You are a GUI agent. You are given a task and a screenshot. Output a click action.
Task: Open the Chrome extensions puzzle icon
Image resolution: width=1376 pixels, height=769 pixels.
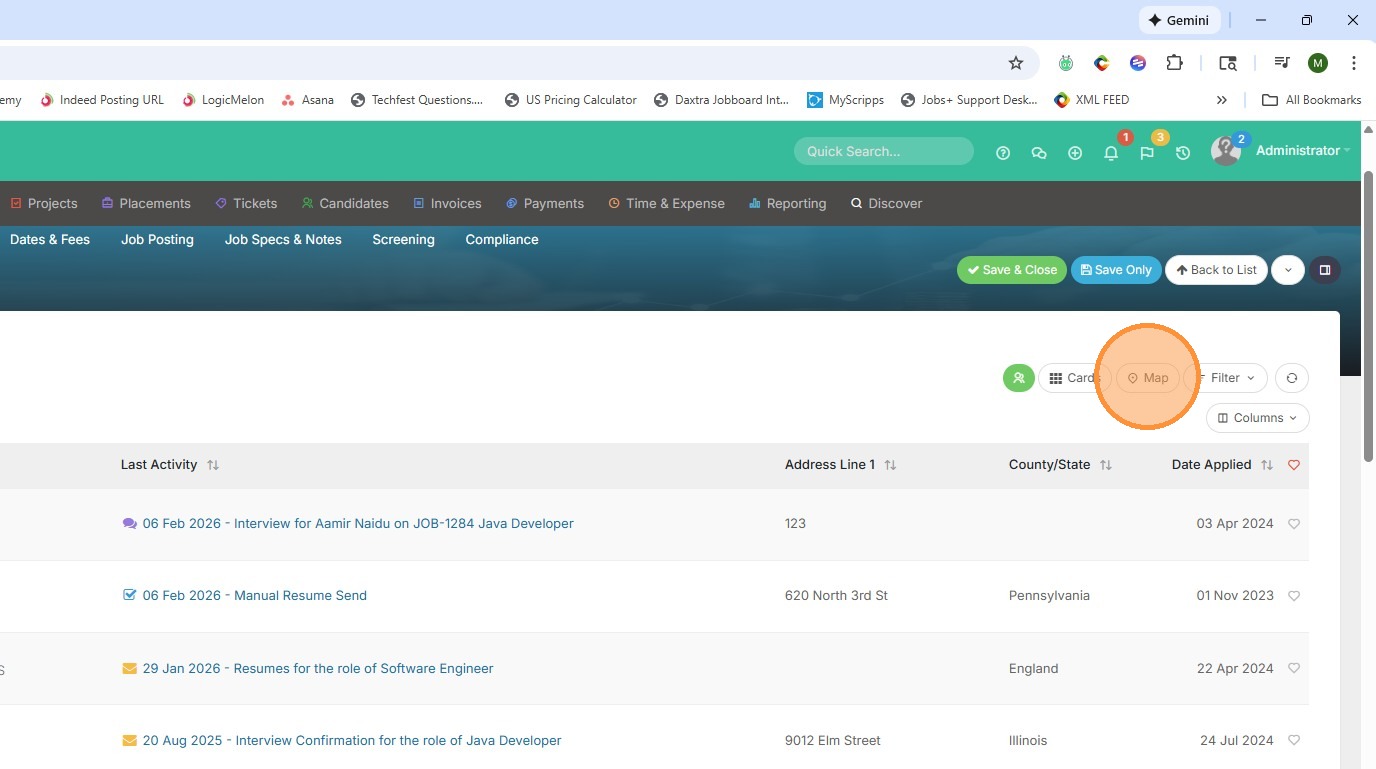pos(1175,63)
